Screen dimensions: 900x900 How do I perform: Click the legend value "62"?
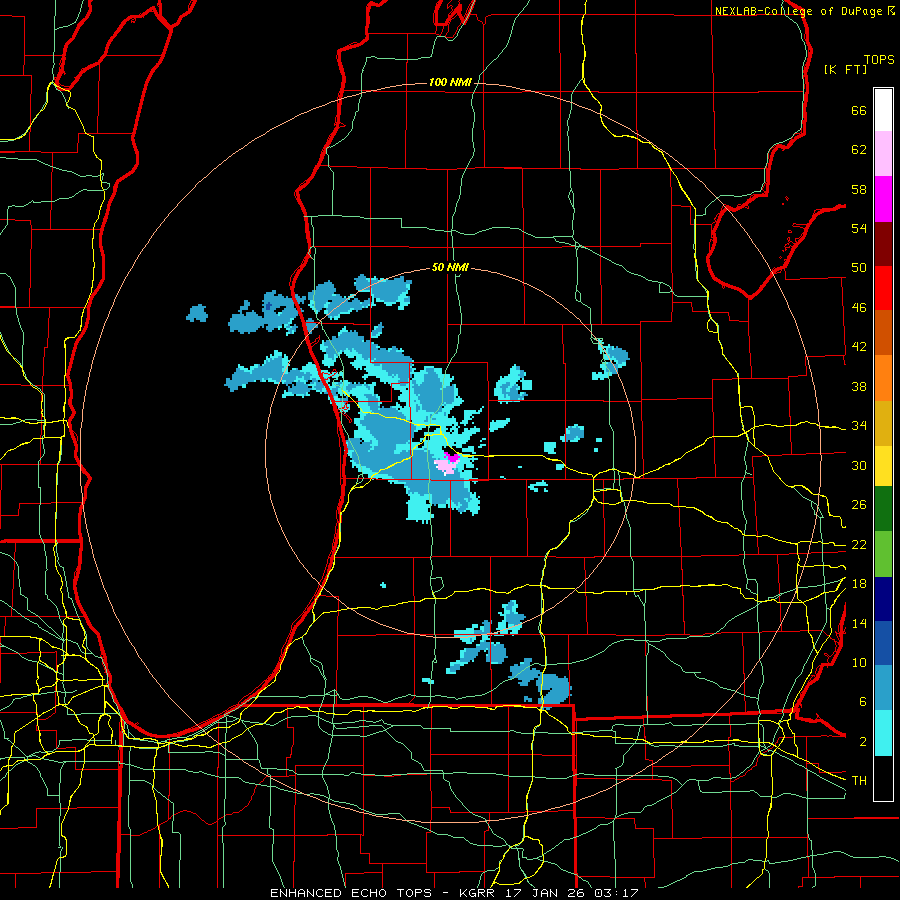point(859,150)
